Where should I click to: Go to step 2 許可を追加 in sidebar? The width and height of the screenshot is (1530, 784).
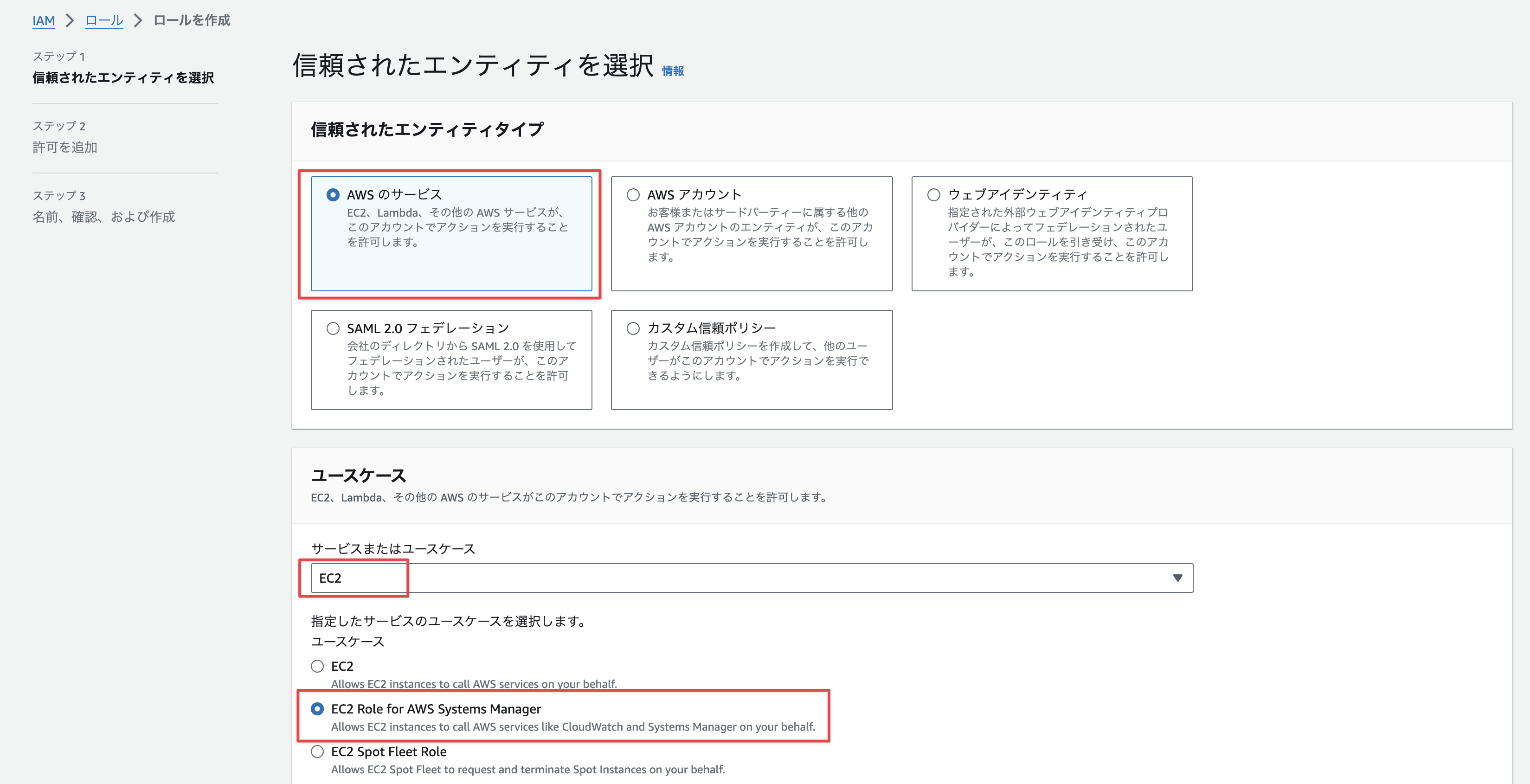pyautogui.click(x=65, y=148)
